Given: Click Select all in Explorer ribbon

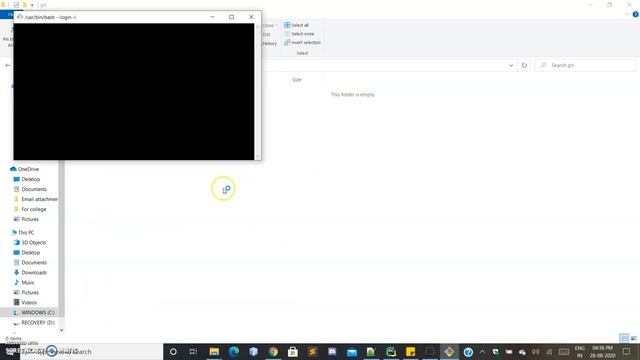Looking at the screenshot, I should coord(297,25).
